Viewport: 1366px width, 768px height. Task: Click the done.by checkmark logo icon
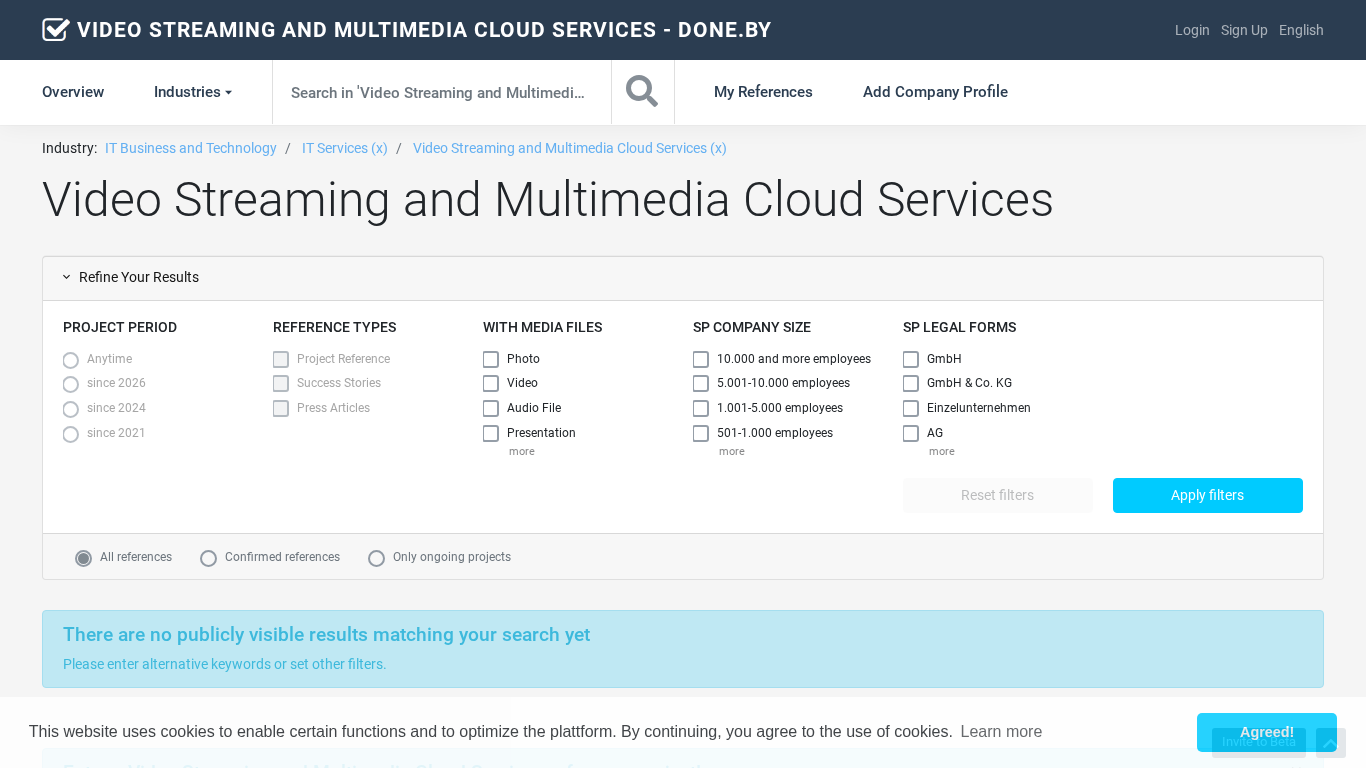(x=56, y=30)
